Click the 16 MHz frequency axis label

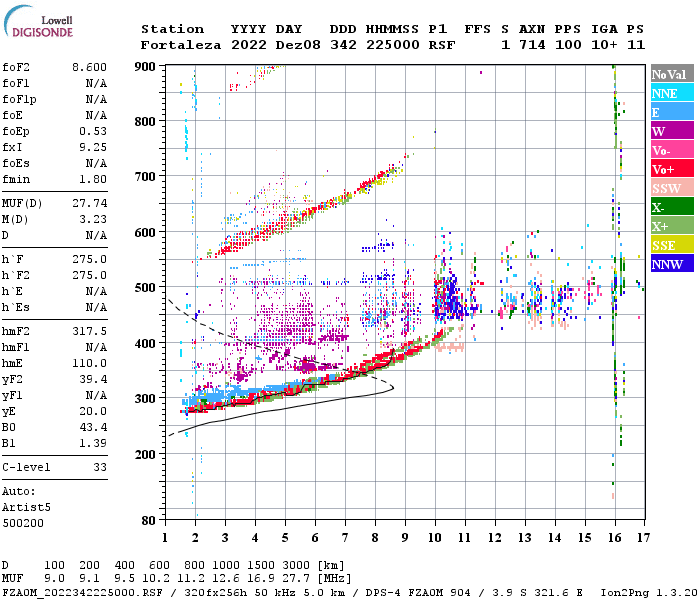click(x=615, y=538)
